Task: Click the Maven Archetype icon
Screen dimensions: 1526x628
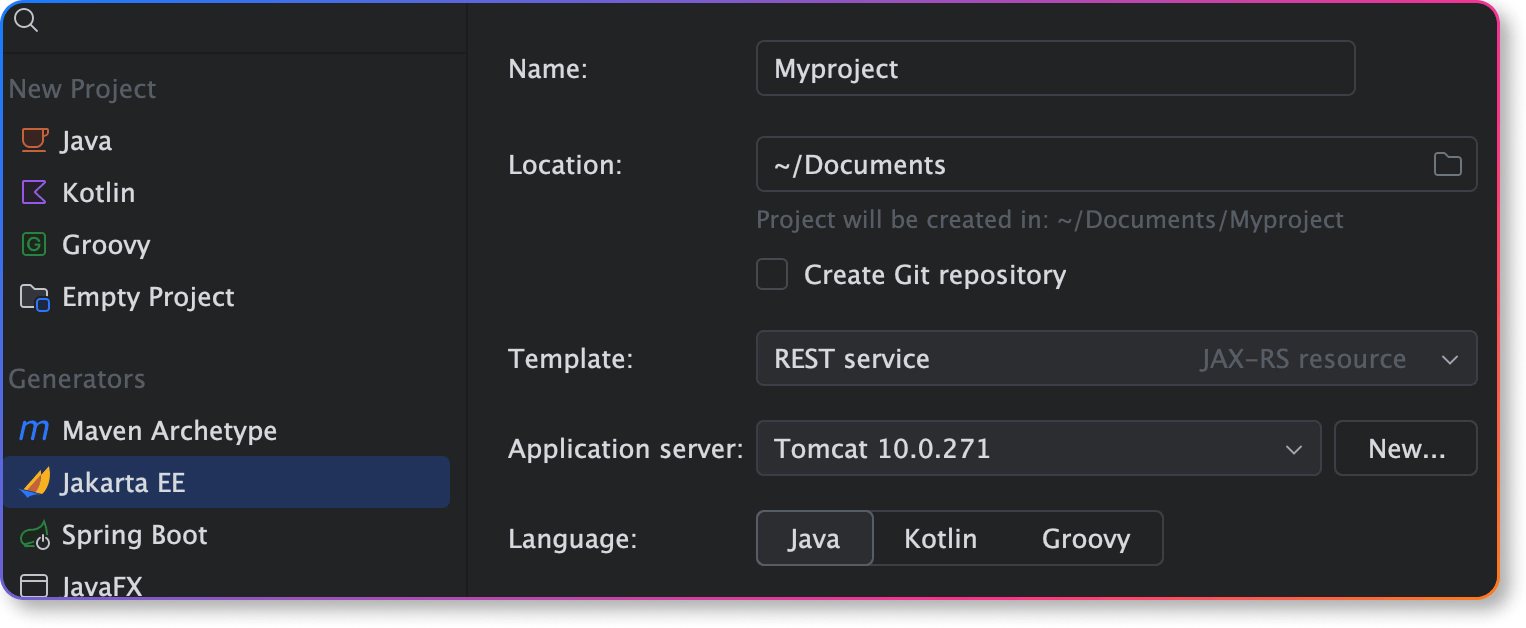Action: [35, 431]
